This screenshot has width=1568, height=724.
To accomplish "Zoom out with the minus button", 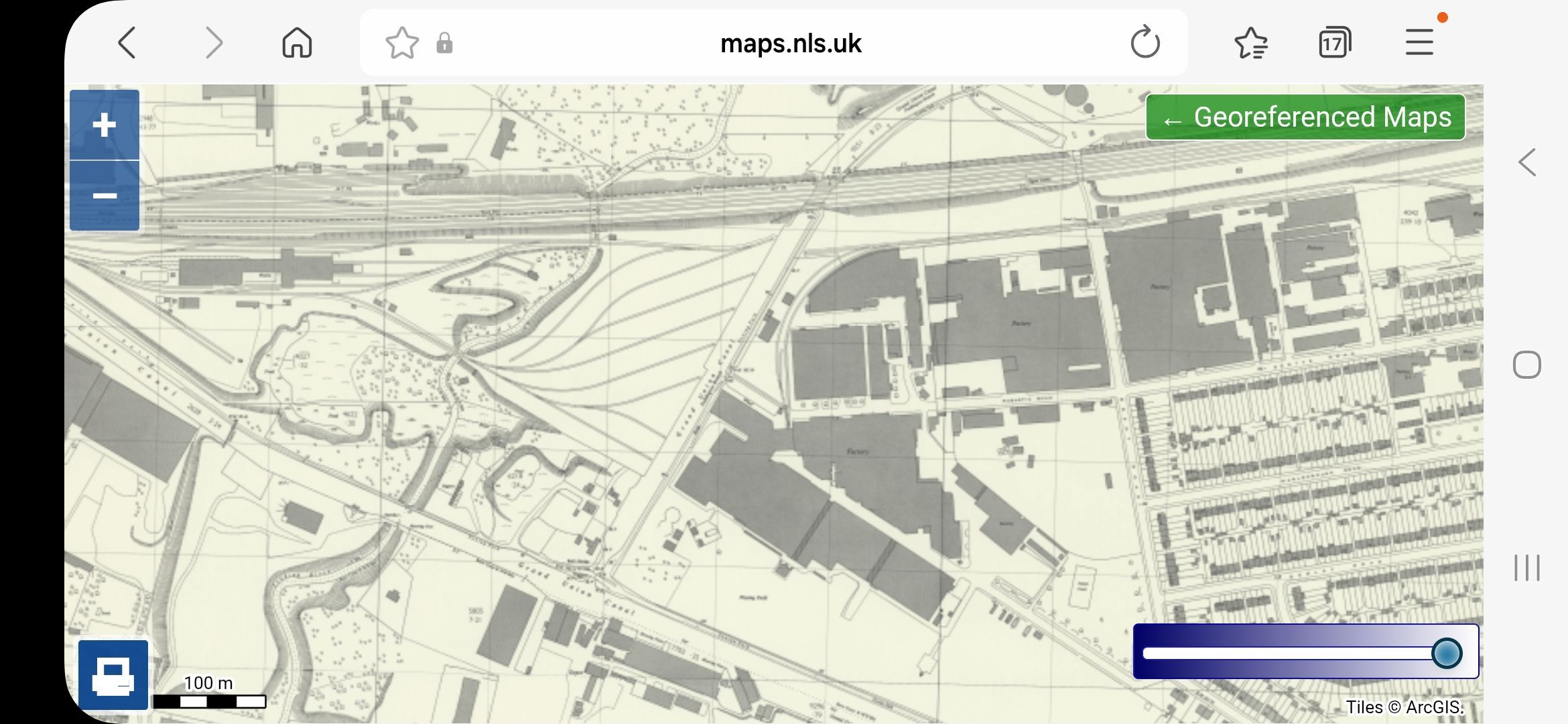I will tap(105, 196).
